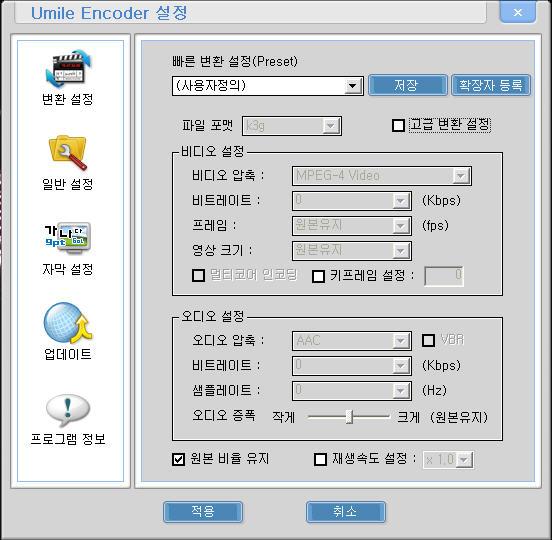Click the 오디오 증폭 slider handle
Screen dimensions: 552x540
point(349,417)
